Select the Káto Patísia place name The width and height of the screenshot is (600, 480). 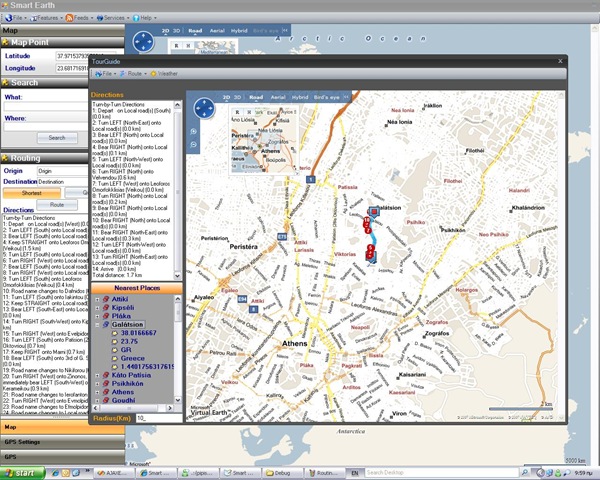131,375
